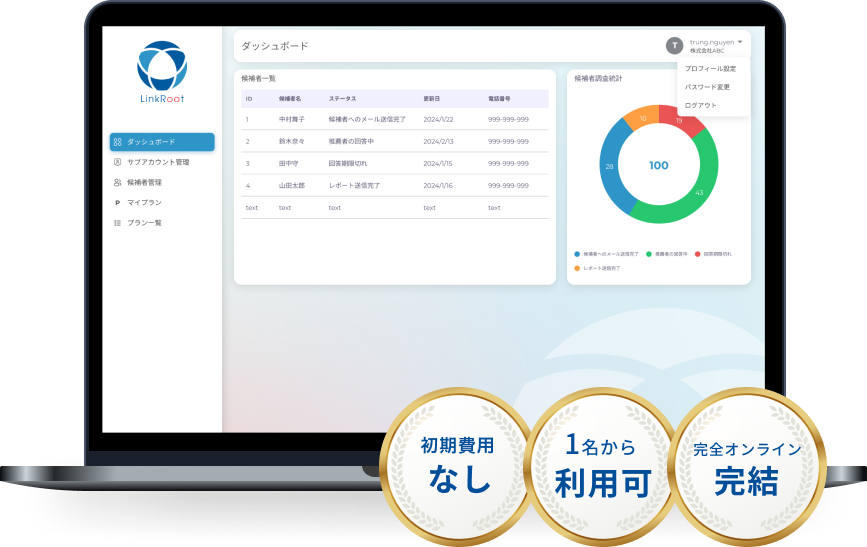Go to 候補者管理 in the sidebar
This screenshot has height=547, width=867.
pos(144,182)
